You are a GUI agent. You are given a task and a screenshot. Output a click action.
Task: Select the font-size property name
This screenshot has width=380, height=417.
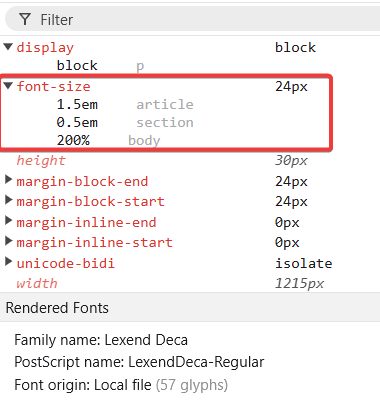[x=53, y=87]
